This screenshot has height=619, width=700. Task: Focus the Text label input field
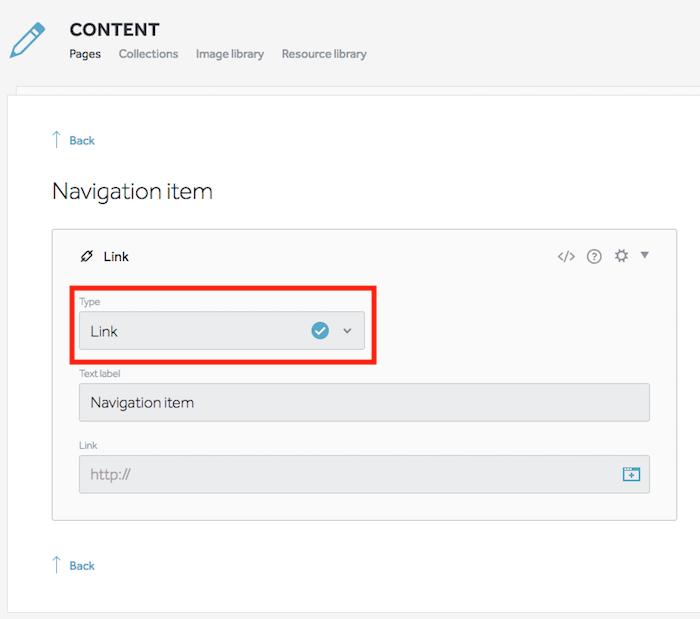364,403
